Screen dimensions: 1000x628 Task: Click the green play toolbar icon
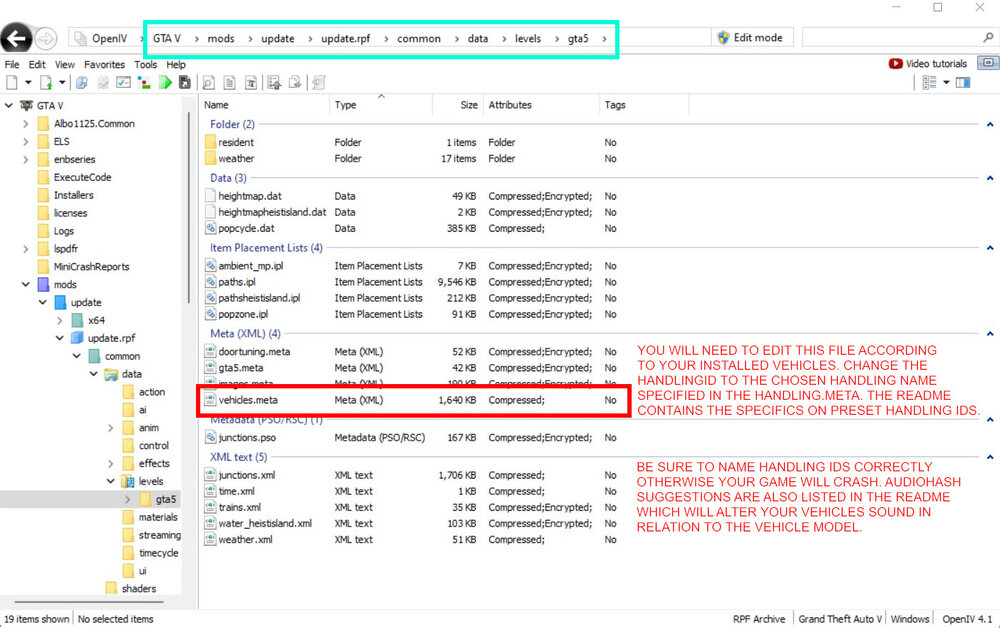click(x=165, y=82)
